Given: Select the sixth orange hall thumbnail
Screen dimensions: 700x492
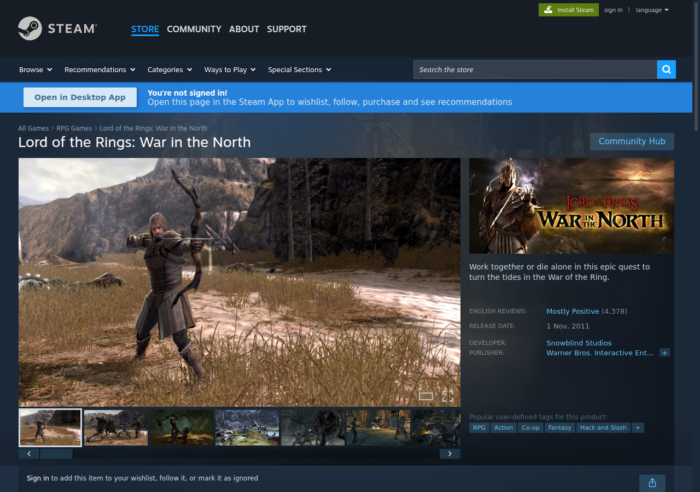Looking at the screenshot, I should click(378, 428).
